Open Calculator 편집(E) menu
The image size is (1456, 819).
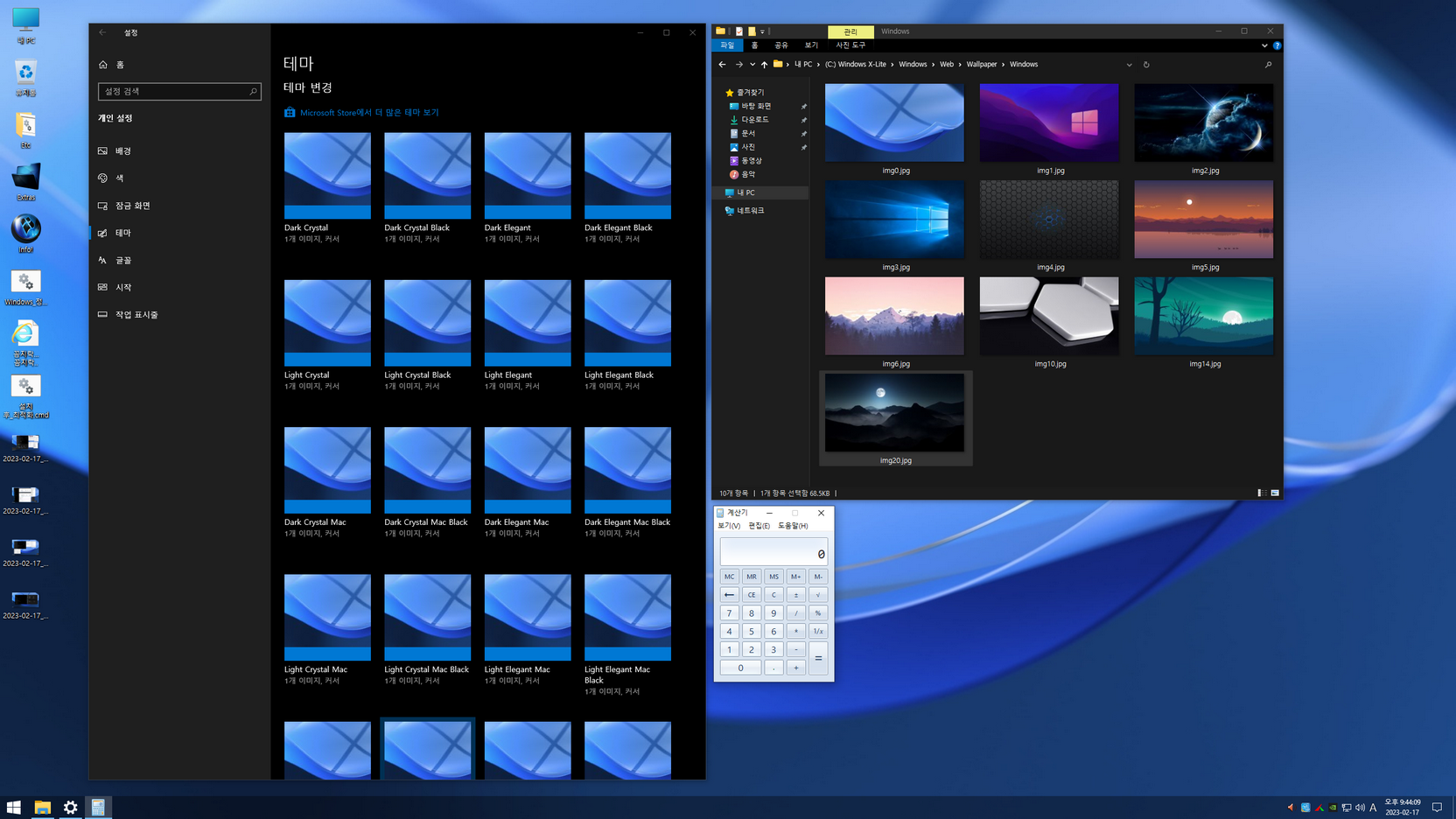pos(759,526)
